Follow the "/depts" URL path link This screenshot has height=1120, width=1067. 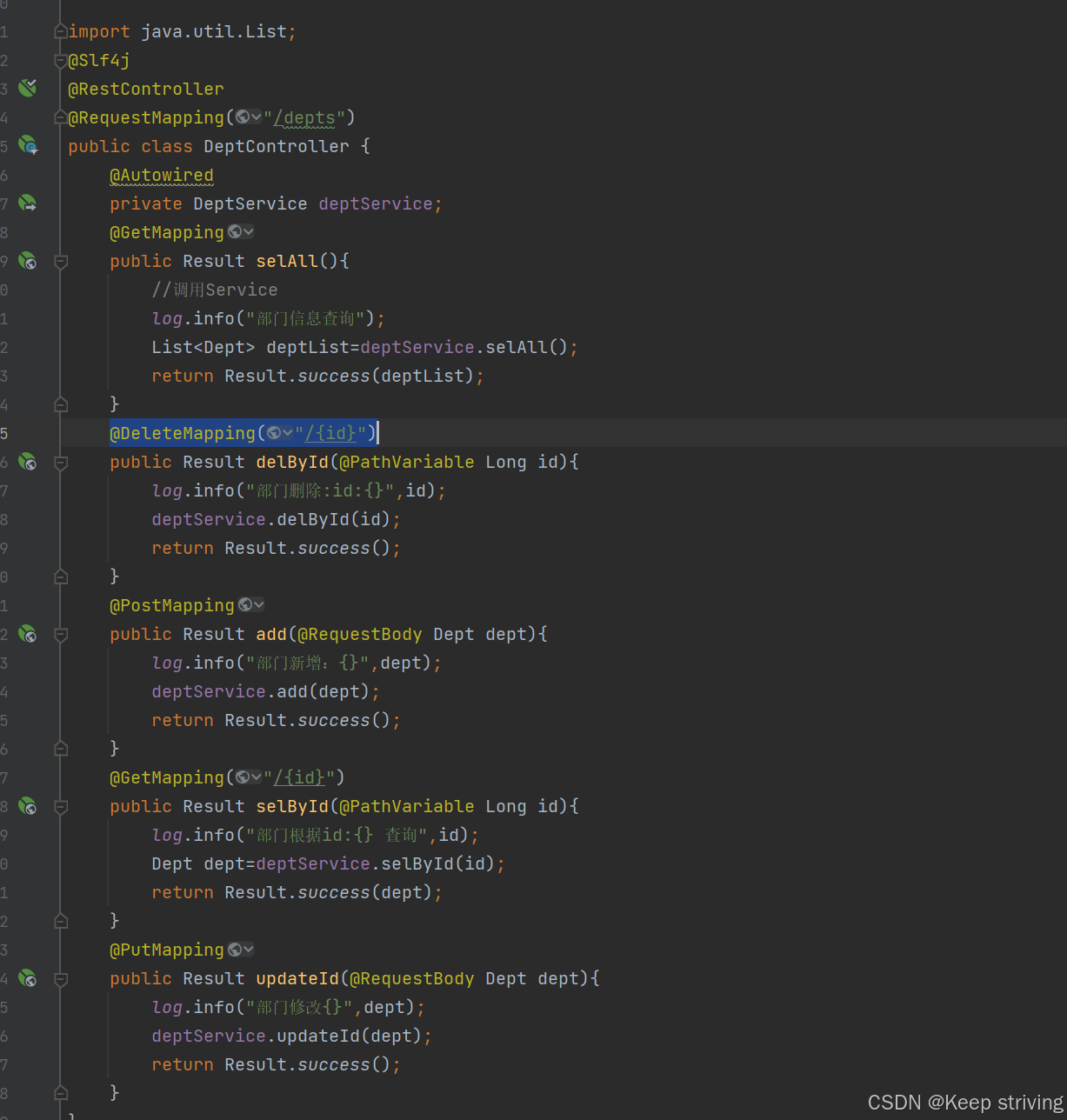[x=304, y=117]
